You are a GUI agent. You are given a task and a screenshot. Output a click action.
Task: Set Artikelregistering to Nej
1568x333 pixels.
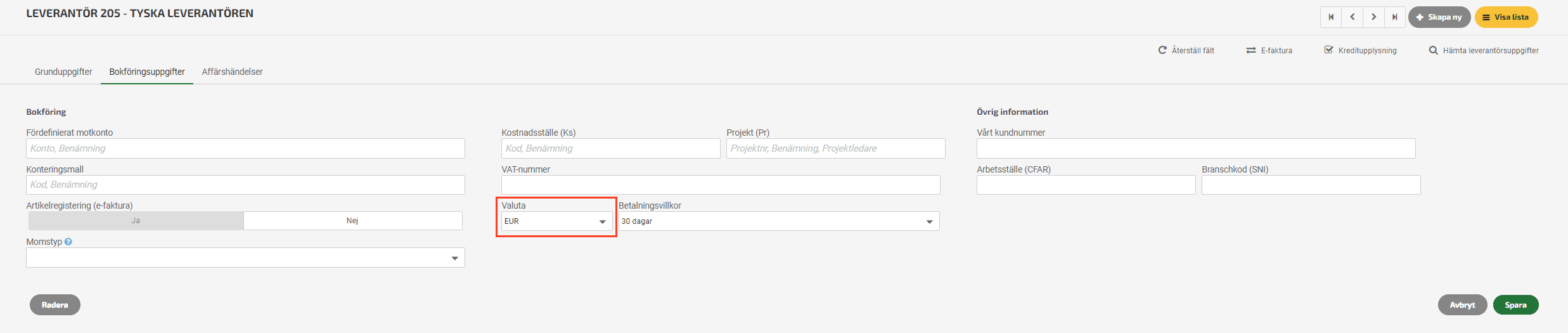tap(353, 221)
